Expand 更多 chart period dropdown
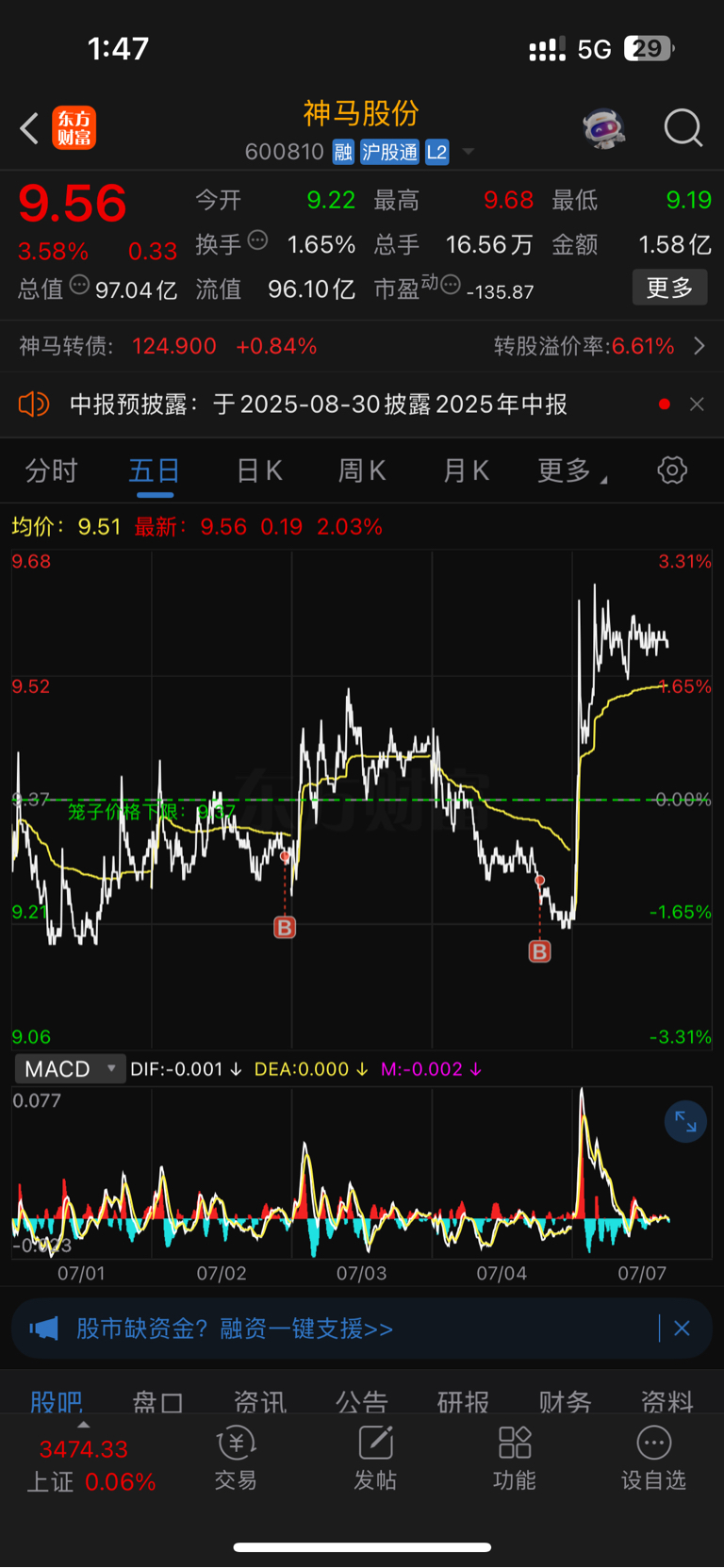724x1568 pixels. [571, 470]
